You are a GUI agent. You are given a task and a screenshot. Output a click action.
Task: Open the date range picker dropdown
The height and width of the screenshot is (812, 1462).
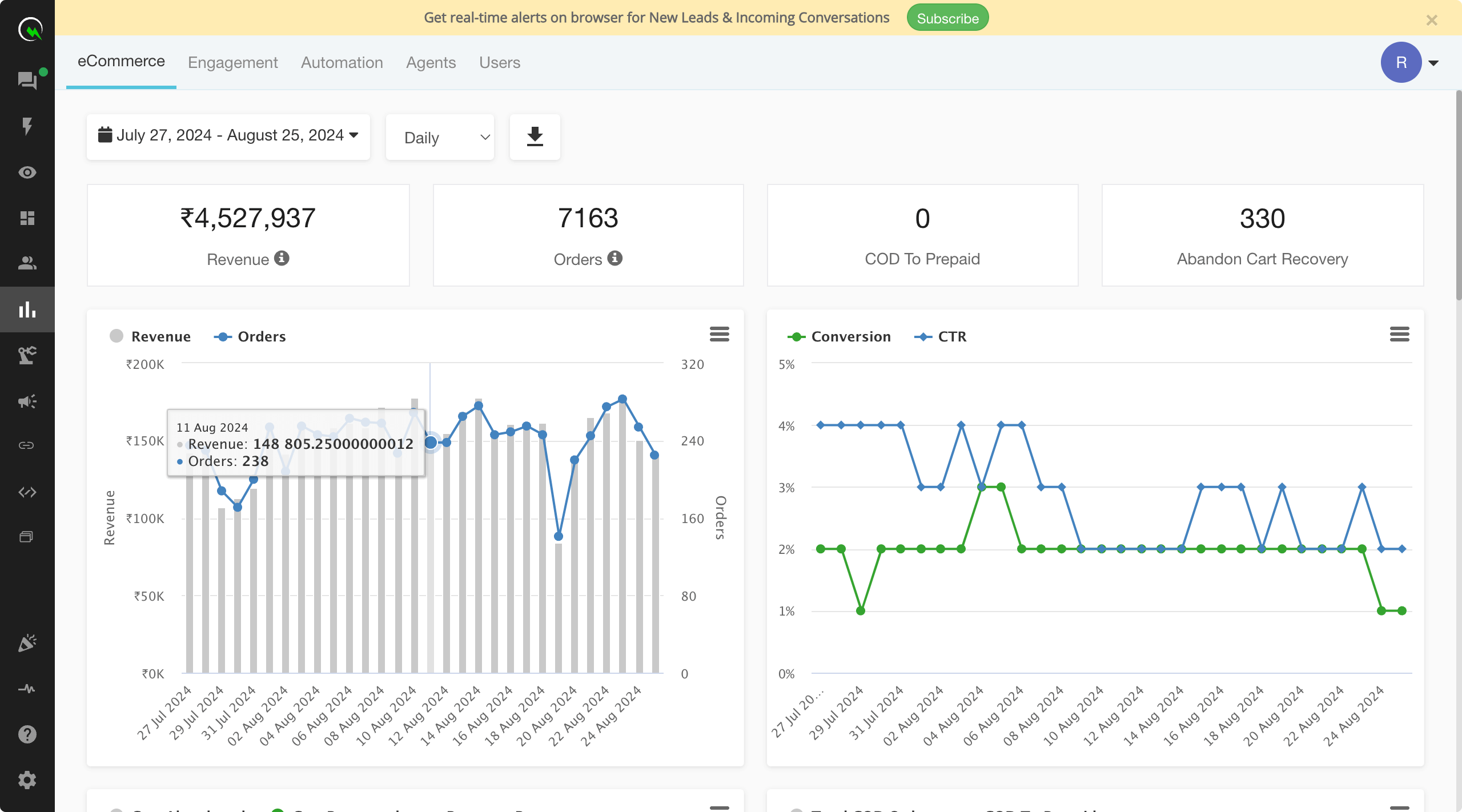point(228,135)
